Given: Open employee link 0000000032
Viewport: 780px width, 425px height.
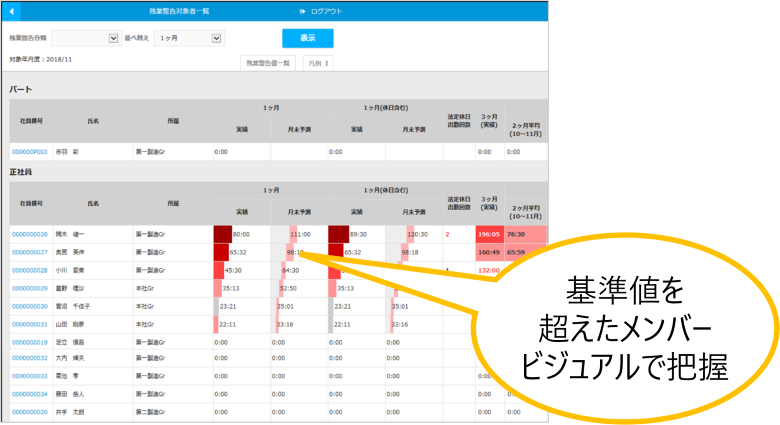Looking at the screenshot, I should tap(30, 358).
